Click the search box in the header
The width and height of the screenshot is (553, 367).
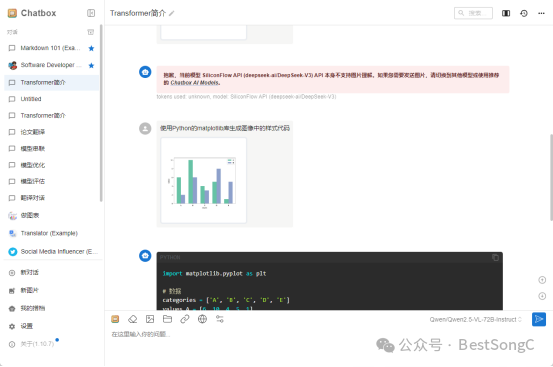pyautogui.click(x=473, y=13)
